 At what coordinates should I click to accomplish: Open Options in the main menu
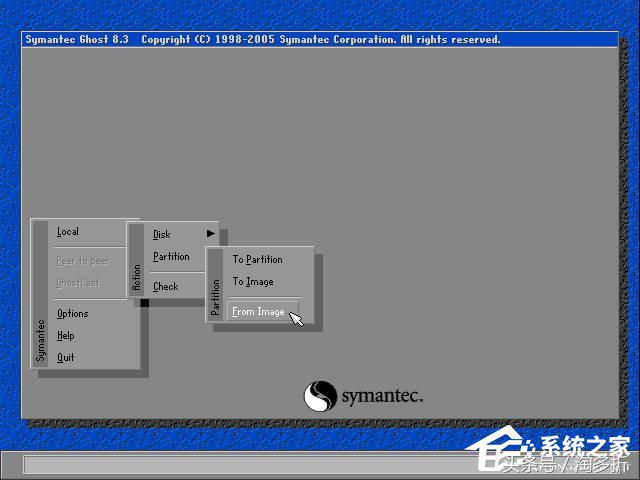click(x=73, y=314)
